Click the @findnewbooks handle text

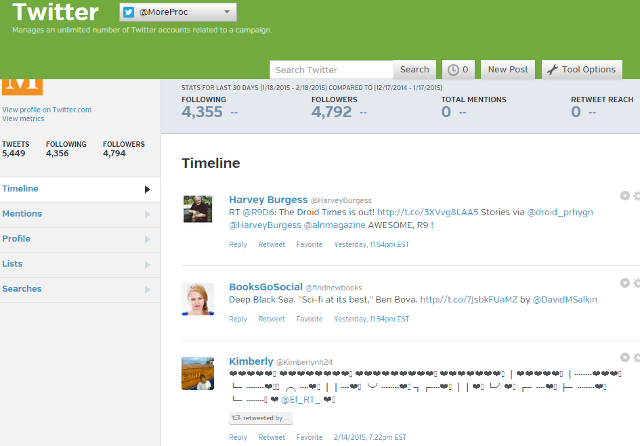pos(334,288)
